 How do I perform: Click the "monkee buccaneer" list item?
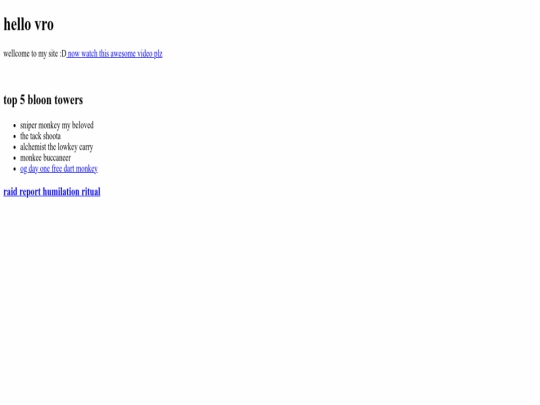pos(45,158)
